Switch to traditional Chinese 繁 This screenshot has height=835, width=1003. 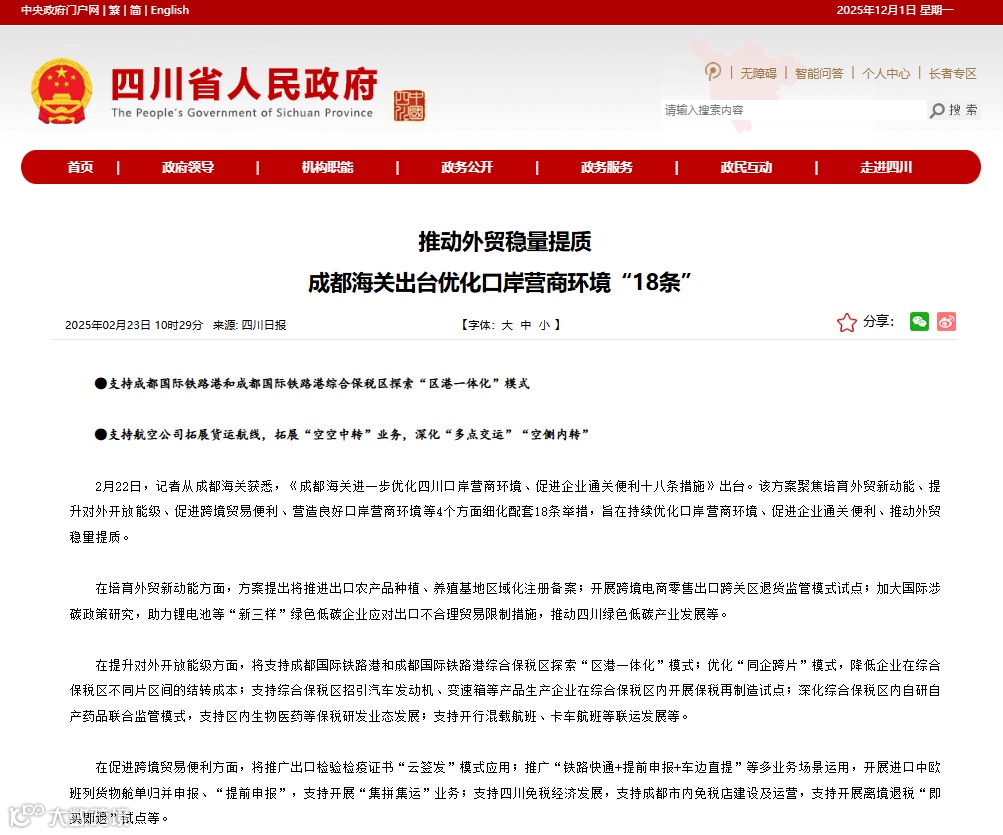tap(115, 10)
